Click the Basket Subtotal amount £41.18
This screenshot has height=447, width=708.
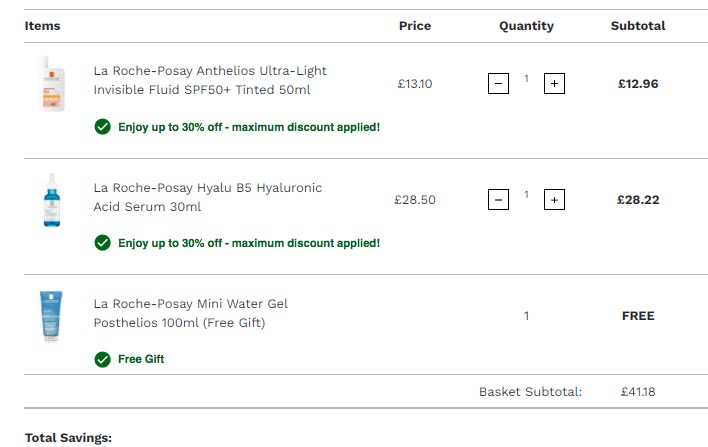point(638,391)
